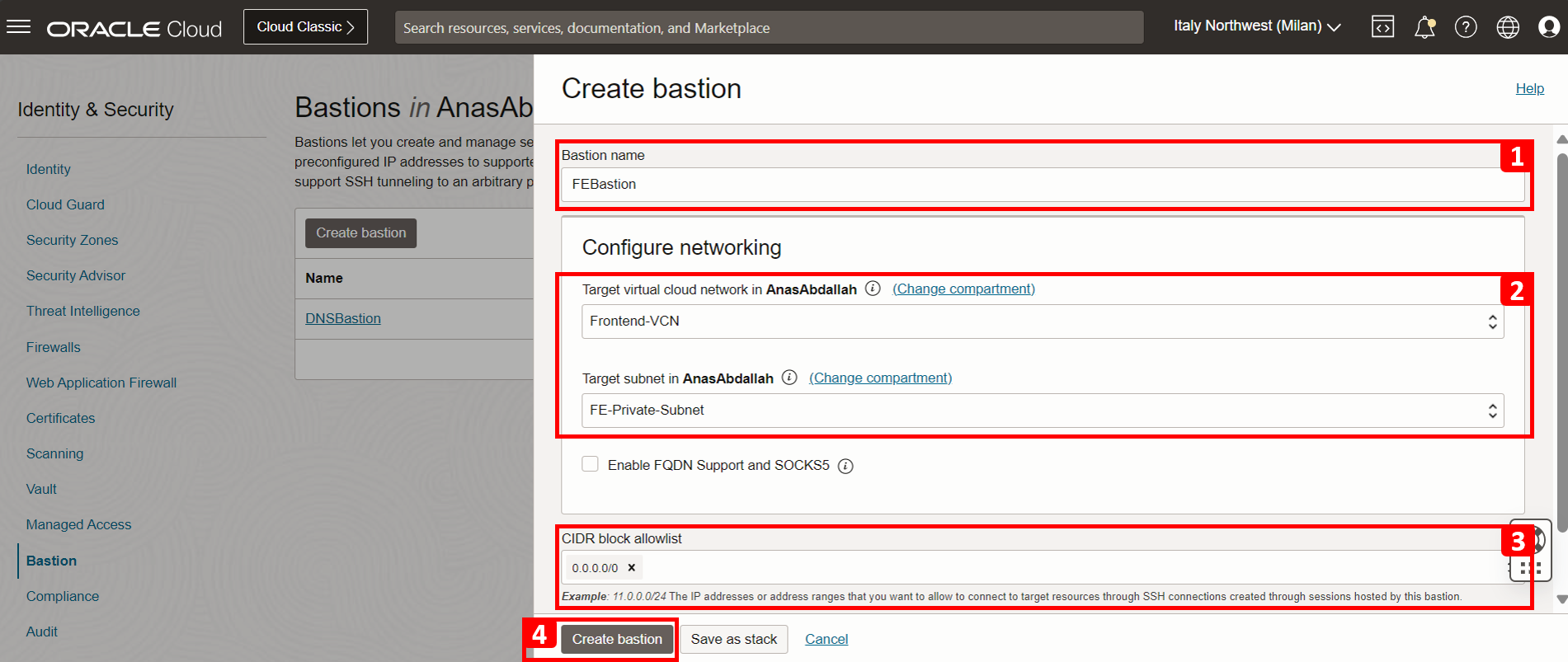Click Change compartment for target subnet
This screenshot has height=662, width=1568.
pos(880,378)
